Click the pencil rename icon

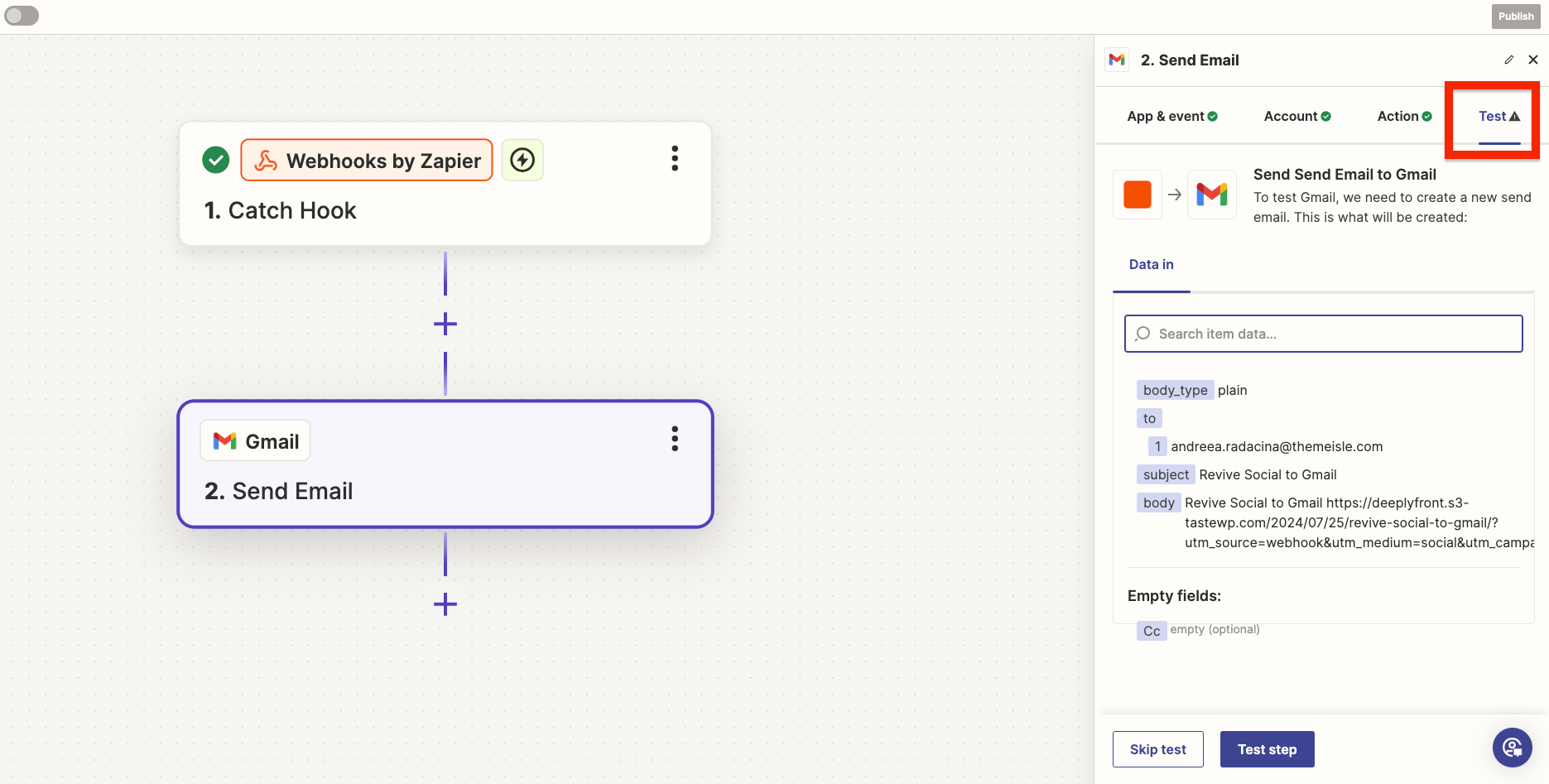click(x=1508, y=60)
